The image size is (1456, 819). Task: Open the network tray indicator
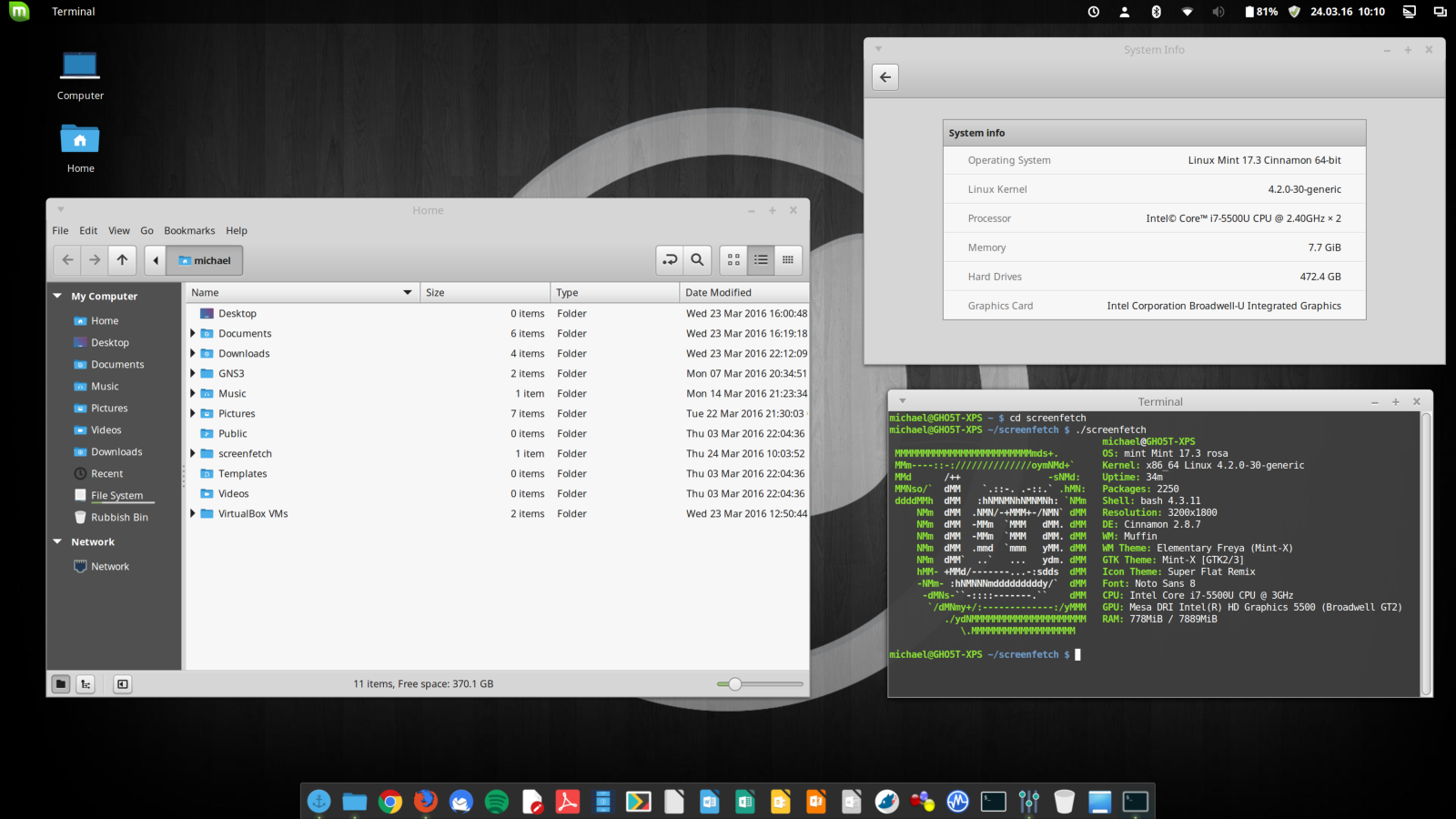pyautogui.click(x=1188, y=12)
